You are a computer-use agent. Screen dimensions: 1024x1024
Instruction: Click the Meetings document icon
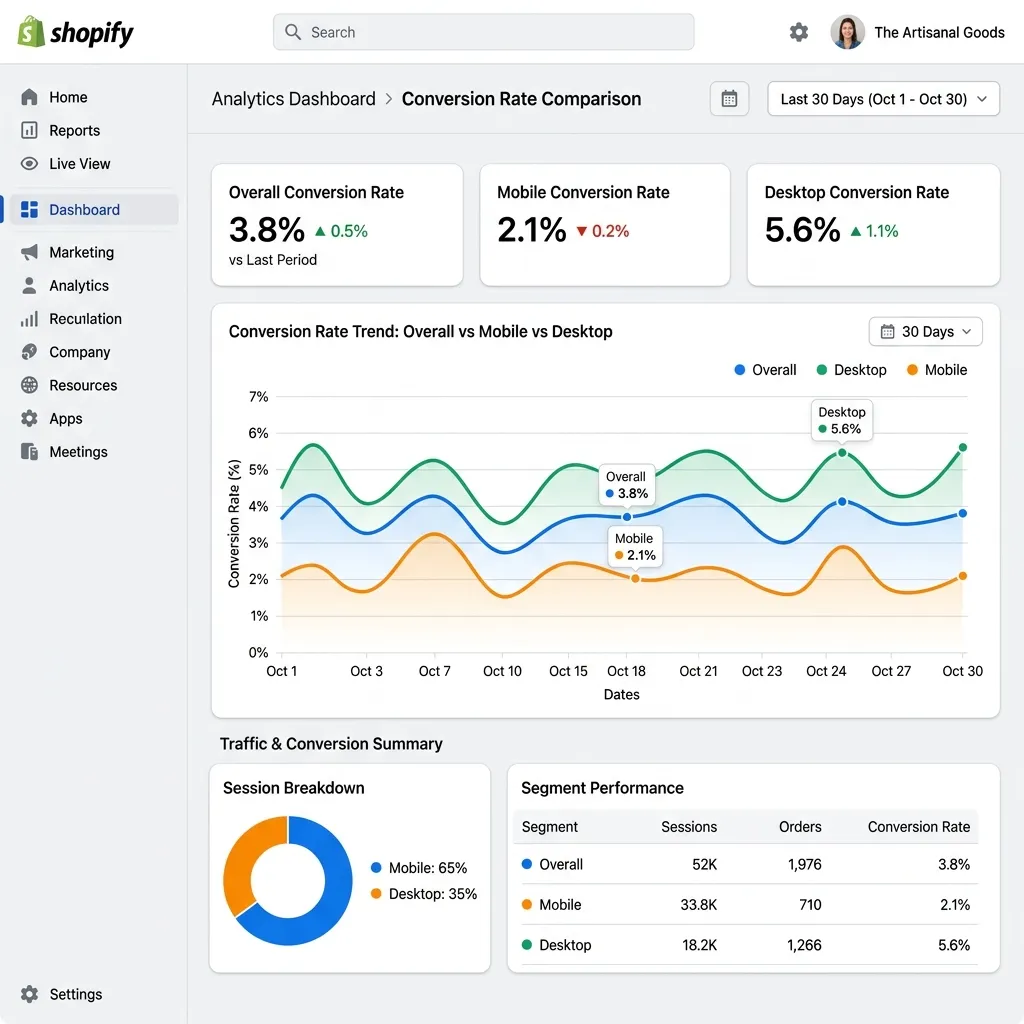pyautogui.click(x=29, y=452)
